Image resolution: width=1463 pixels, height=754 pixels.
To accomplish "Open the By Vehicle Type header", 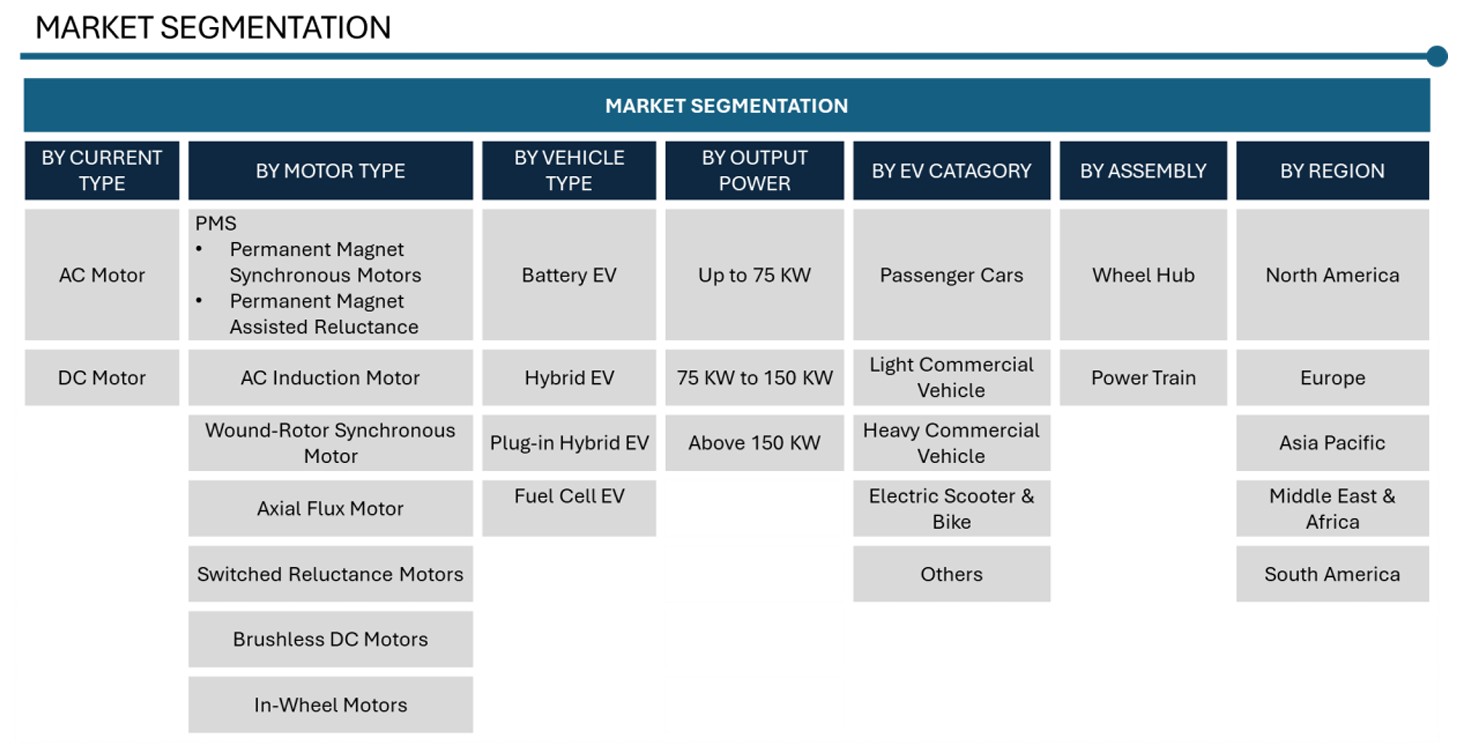I will [569, 171].
